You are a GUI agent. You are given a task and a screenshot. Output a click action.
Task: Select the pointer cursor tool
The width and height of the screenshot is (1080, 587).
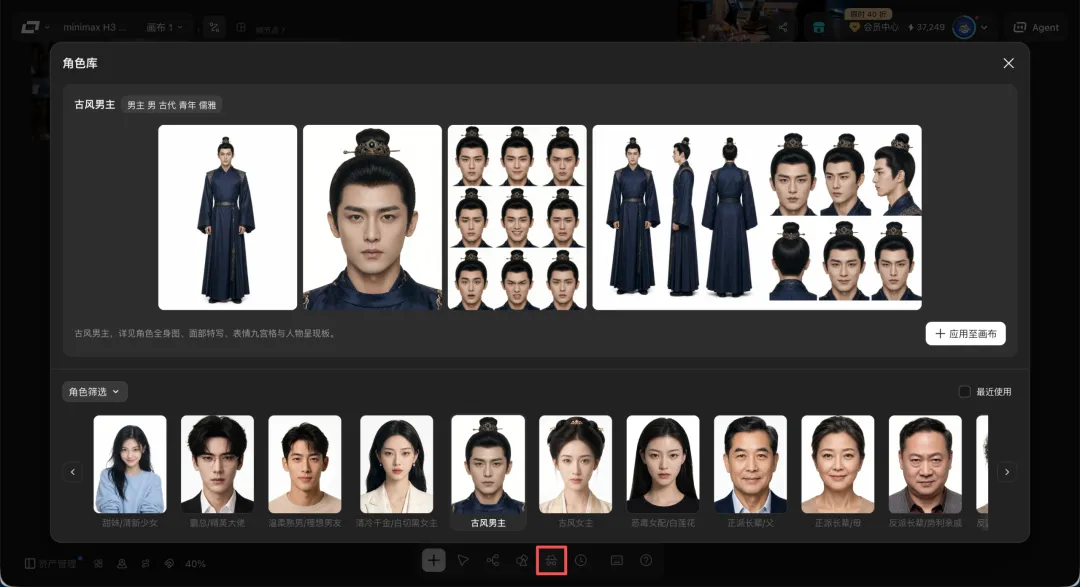(463, 560)
